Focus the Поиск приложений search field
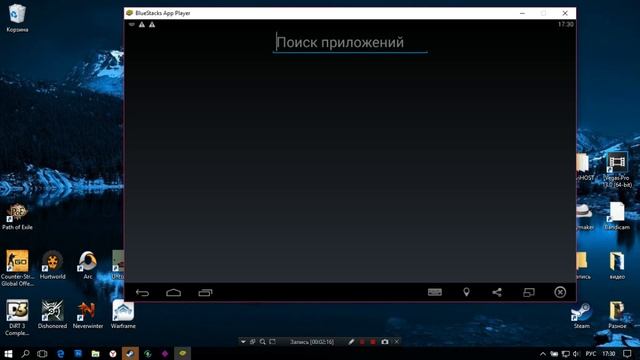Image resolution: width=640 pixels, height=360 pixels. click(x=350, y=43)
